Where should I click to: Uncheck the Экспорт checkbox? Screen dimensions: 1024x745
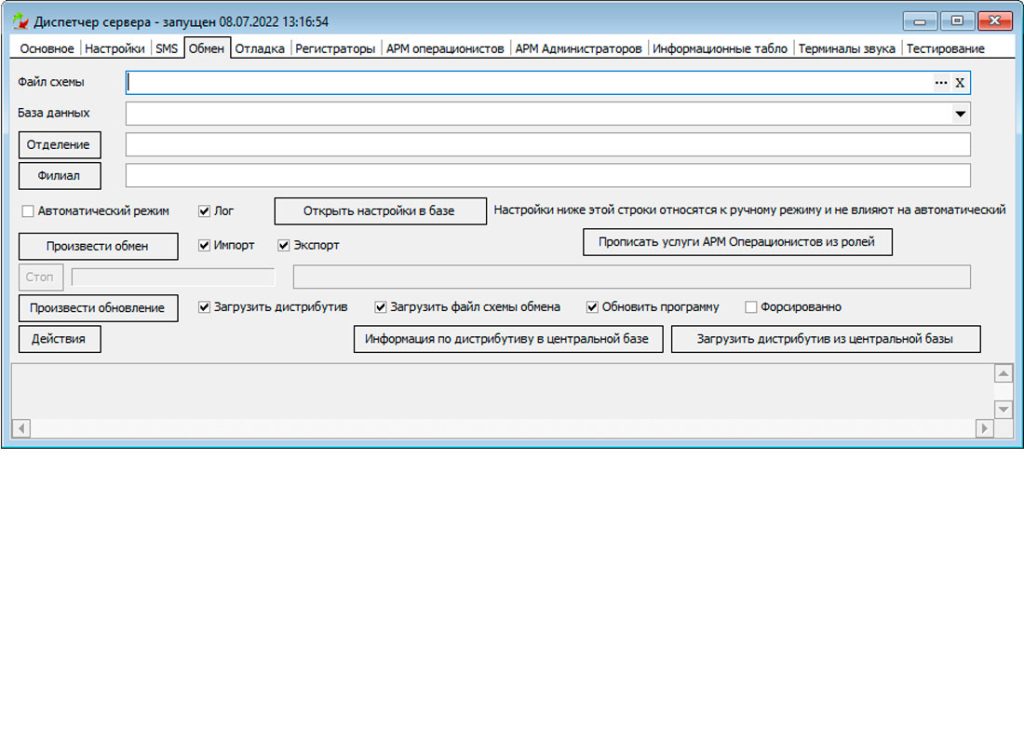[283, 245]
